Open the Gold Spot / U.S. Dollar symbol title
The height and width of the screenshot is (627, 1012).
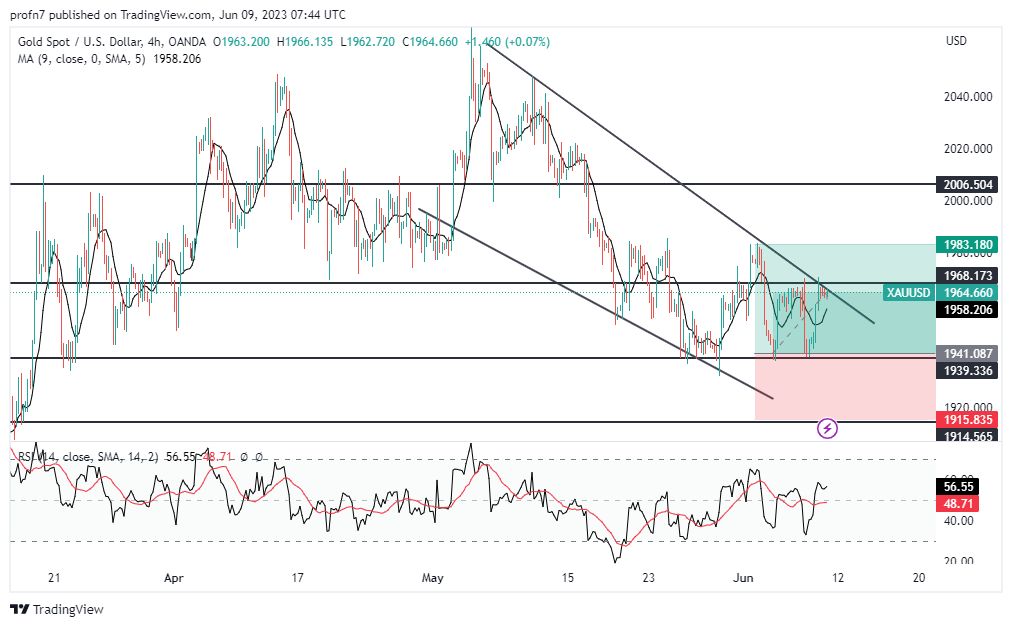point(80,42)
